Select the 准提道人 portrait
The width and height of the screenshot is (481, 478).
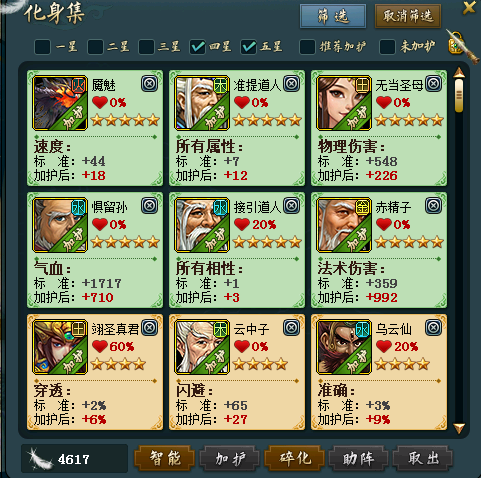pos(202,103)
